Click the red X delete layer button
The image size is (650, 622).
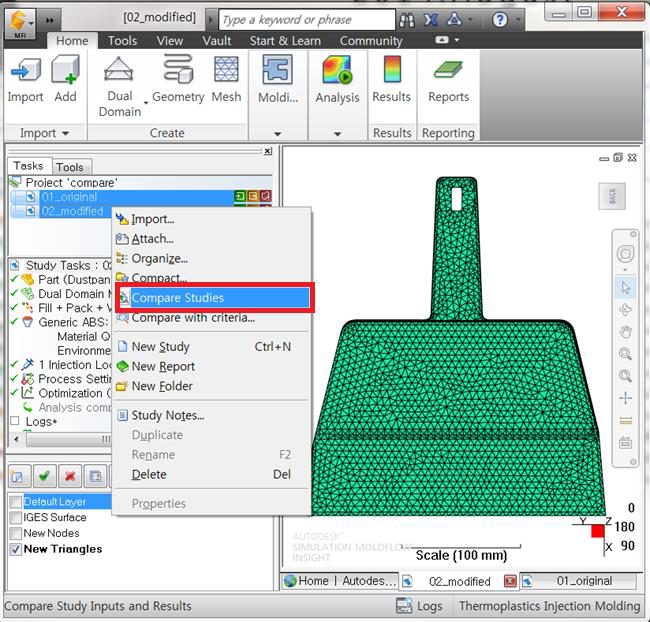(70, 476)
